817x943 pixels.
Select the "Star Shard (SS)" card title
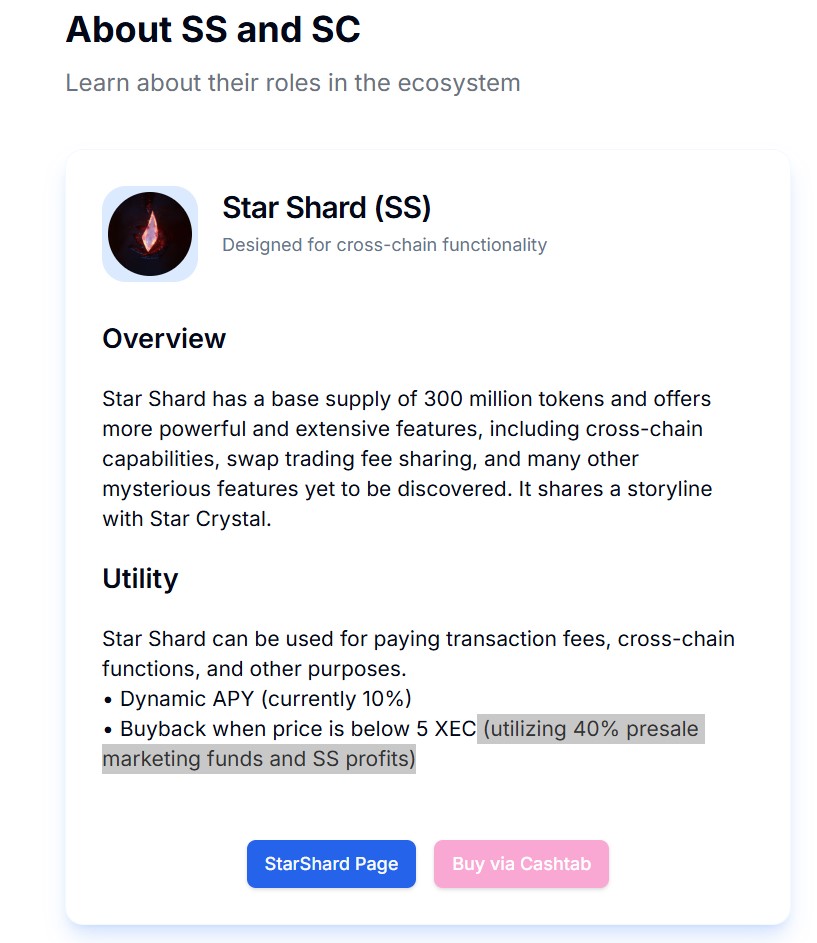(x=326, y=208)
